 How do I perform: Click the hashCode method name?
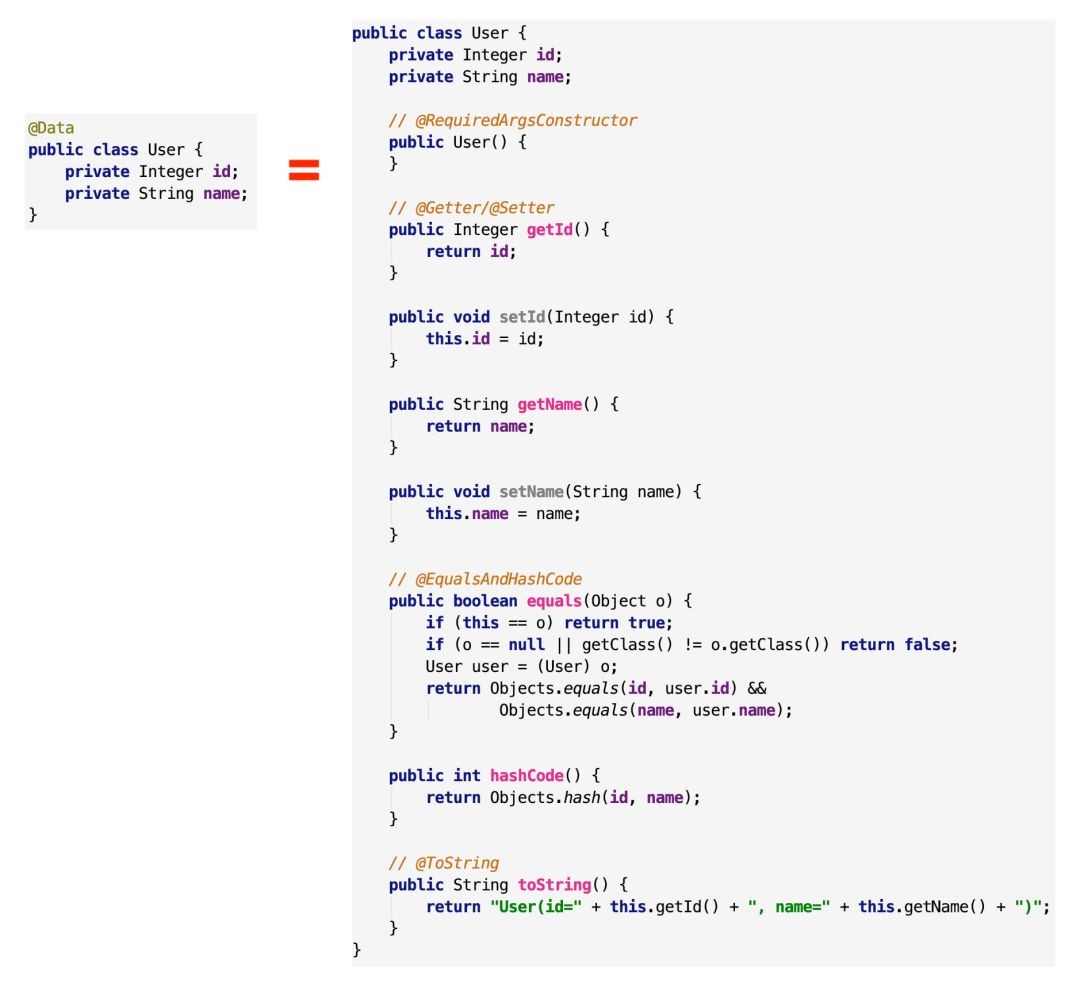click(x=527, y=775)
